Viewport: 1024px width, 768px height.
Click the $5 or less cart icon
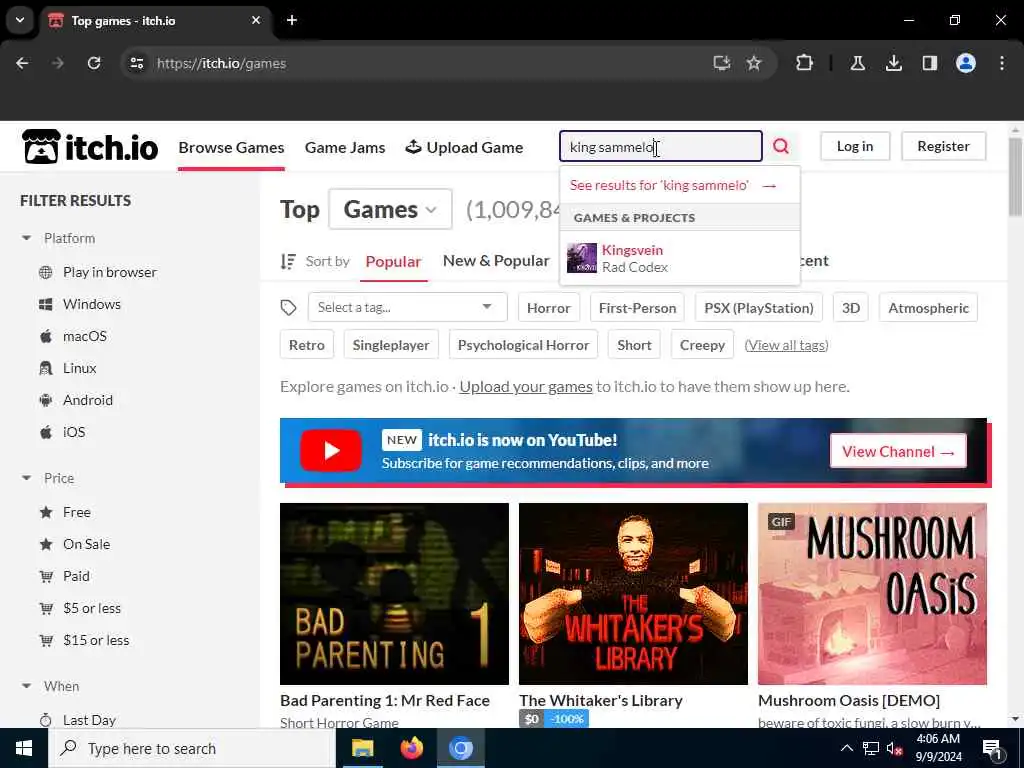[x=46, y=609]
